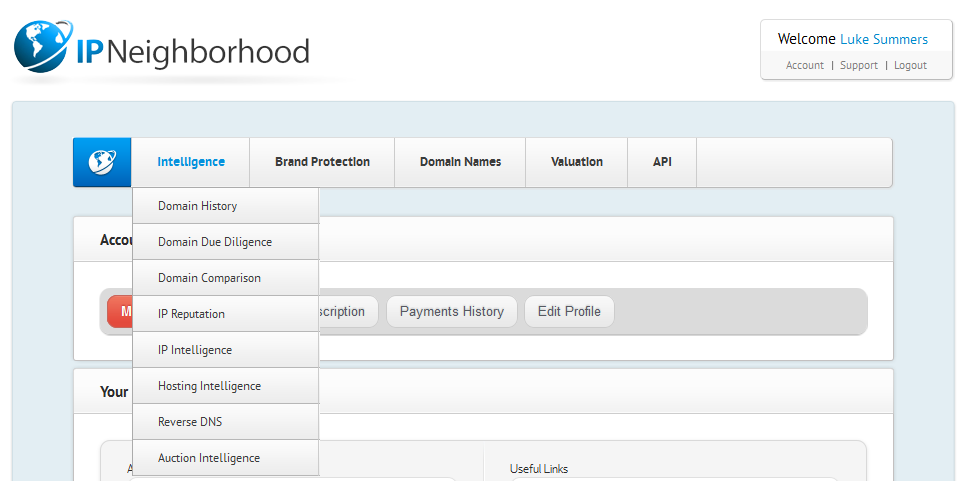Viewport: 964px width, 481px height.
Task: Open the Brand Protection menu
Action: [322, 162]
